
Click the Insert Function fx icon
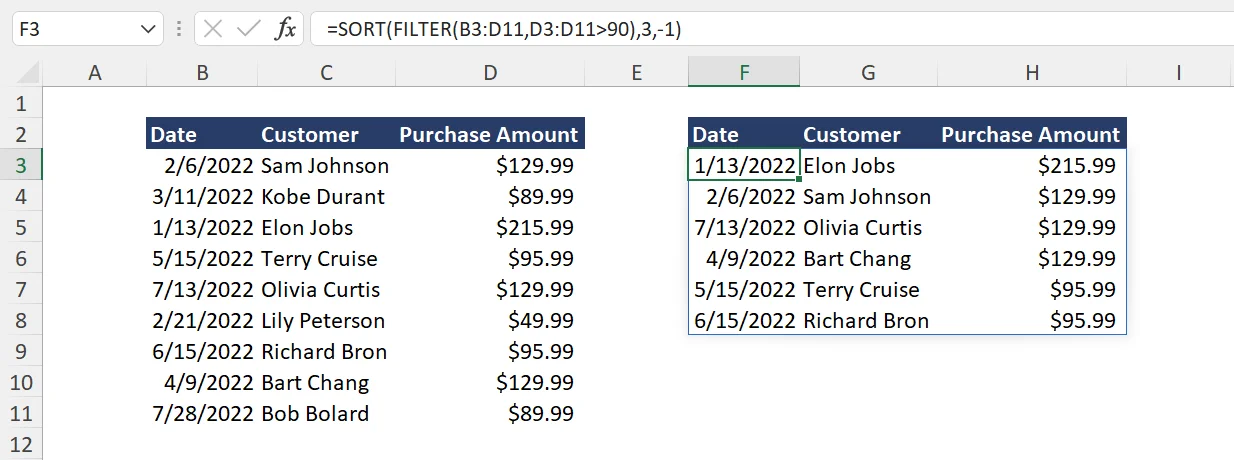coord(286,29)
